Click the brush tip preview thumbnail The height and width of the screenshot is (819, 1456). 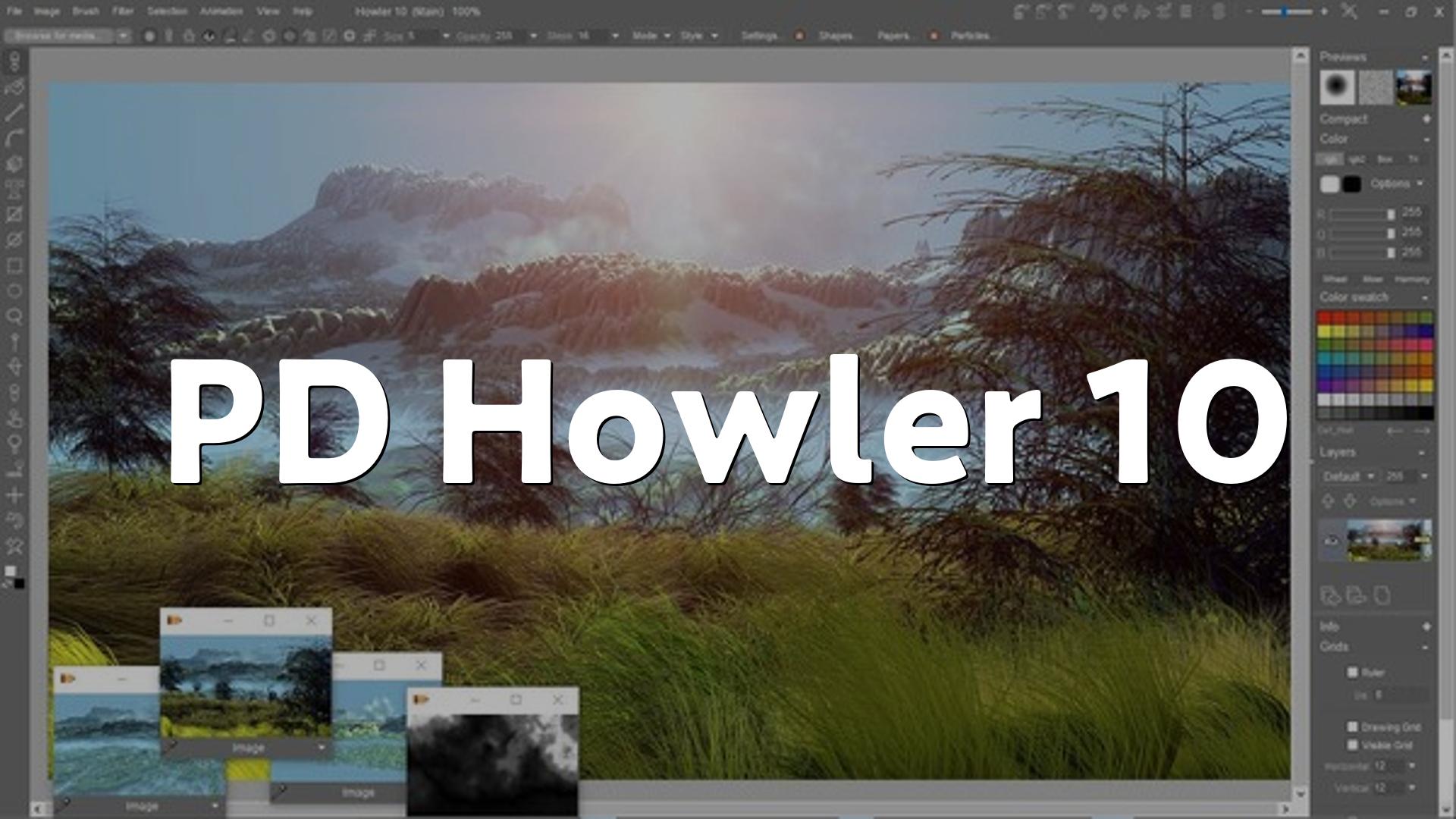tap(1338, 87)
